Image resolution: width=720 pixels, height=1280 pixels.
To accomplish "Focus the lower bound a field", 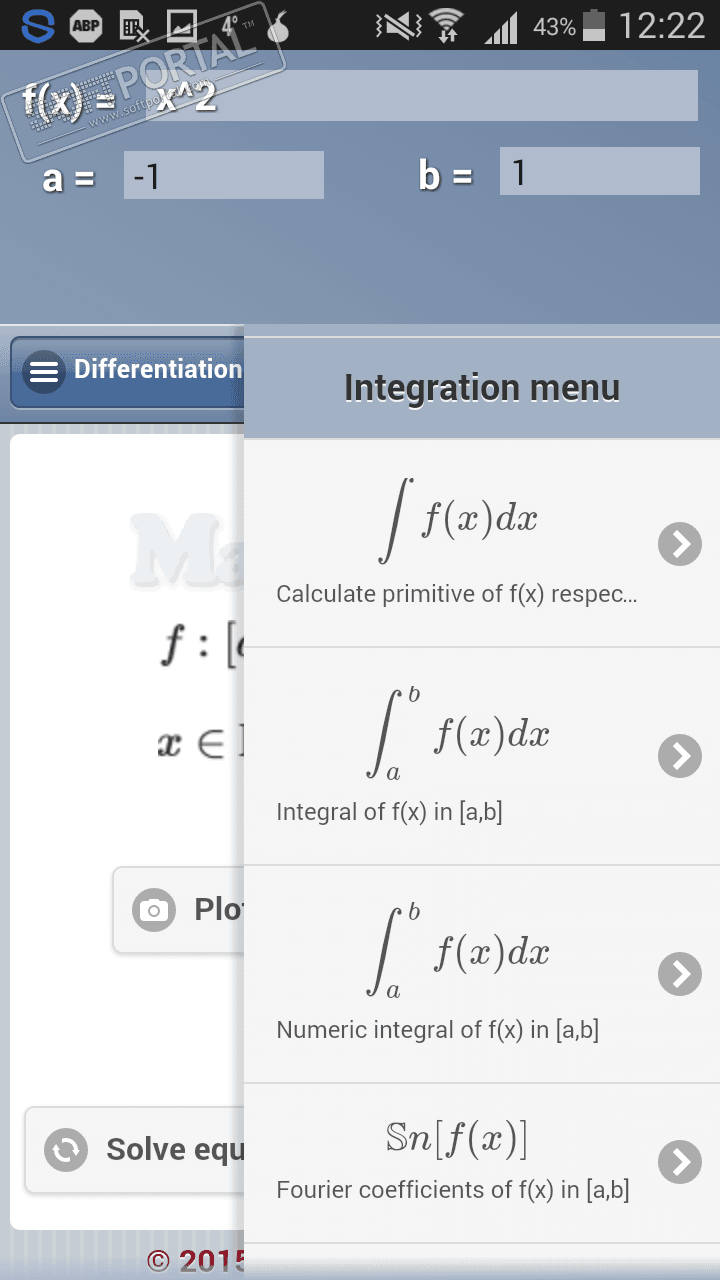I will click(224, 176).
